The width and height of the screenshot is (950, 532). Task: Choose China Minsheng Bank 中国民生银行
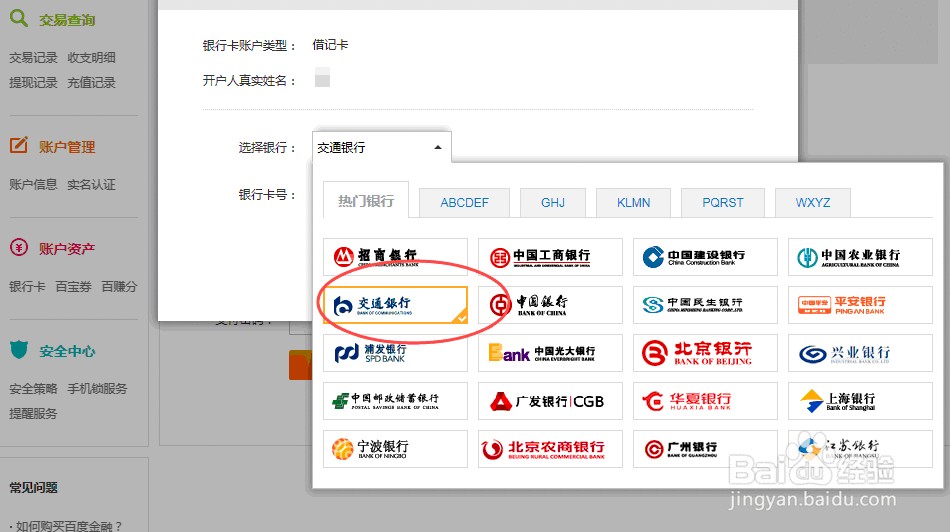705,305
